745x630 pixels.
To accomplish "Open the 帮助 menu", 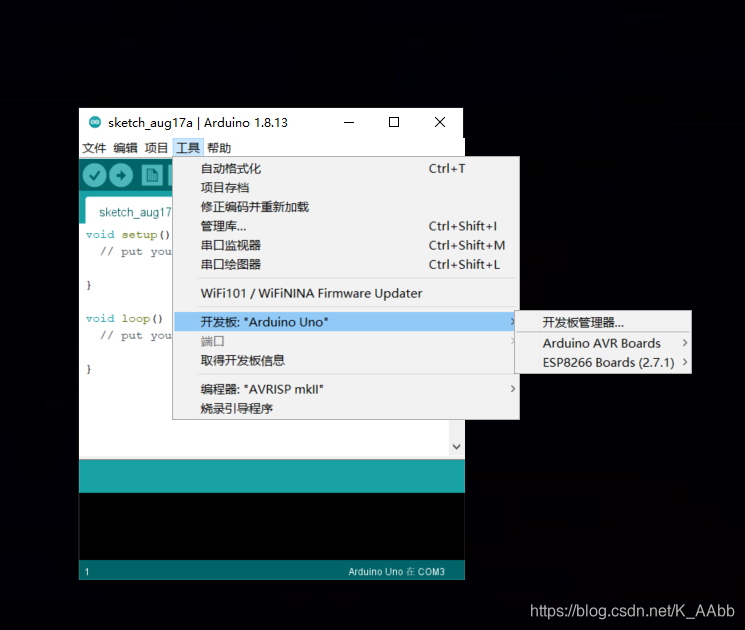I will 219,148.
